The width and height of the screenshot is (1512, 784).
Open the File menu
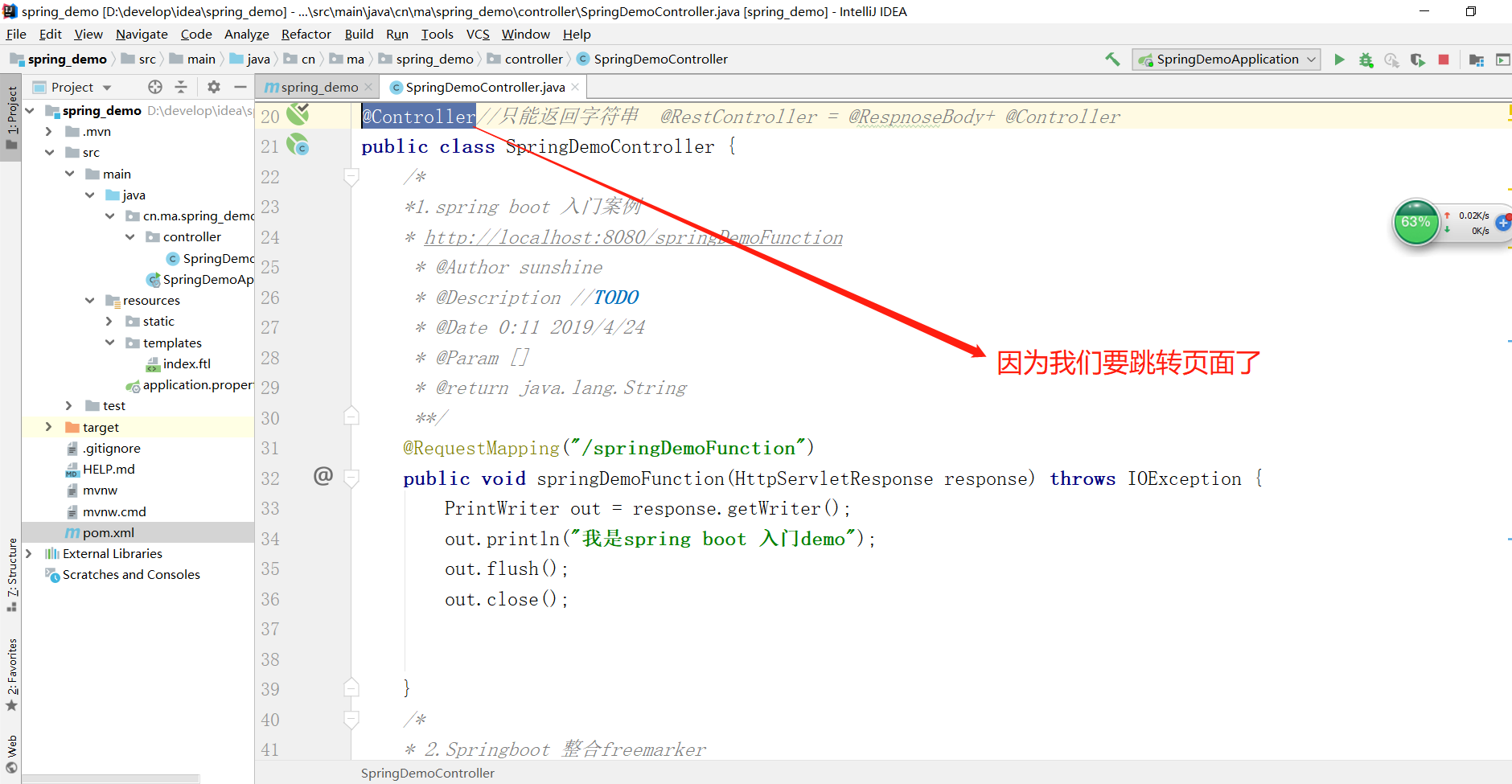pos(16,34)
